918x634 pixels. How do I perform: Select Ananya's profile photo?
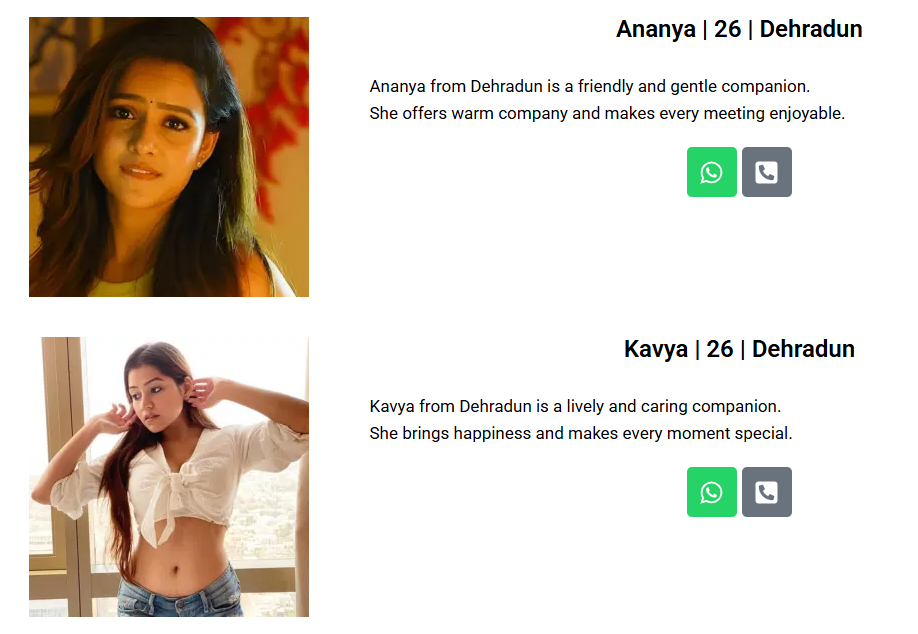169,157
